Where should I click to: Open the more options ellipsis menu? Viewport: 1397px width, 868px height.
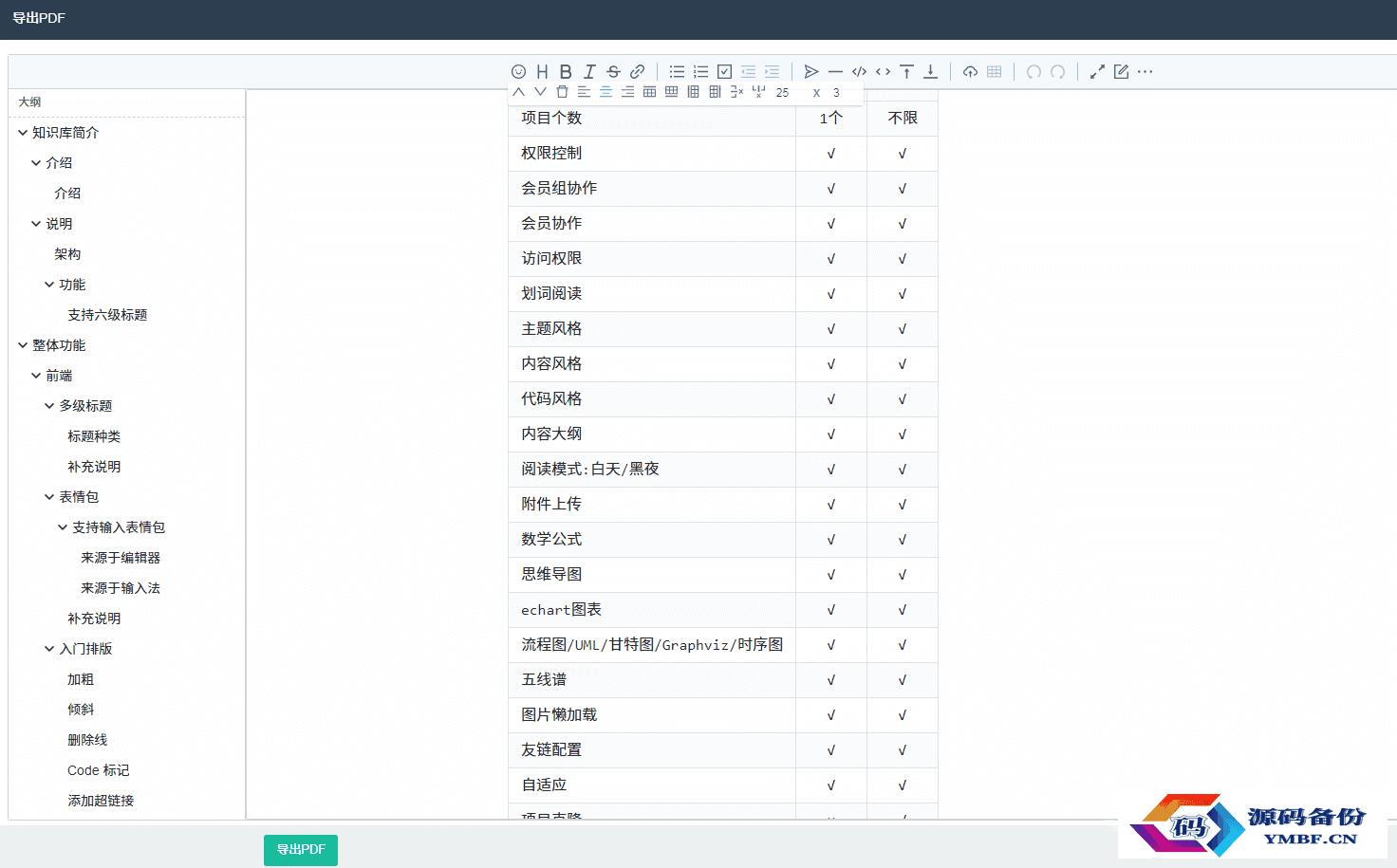point(1145,72)
